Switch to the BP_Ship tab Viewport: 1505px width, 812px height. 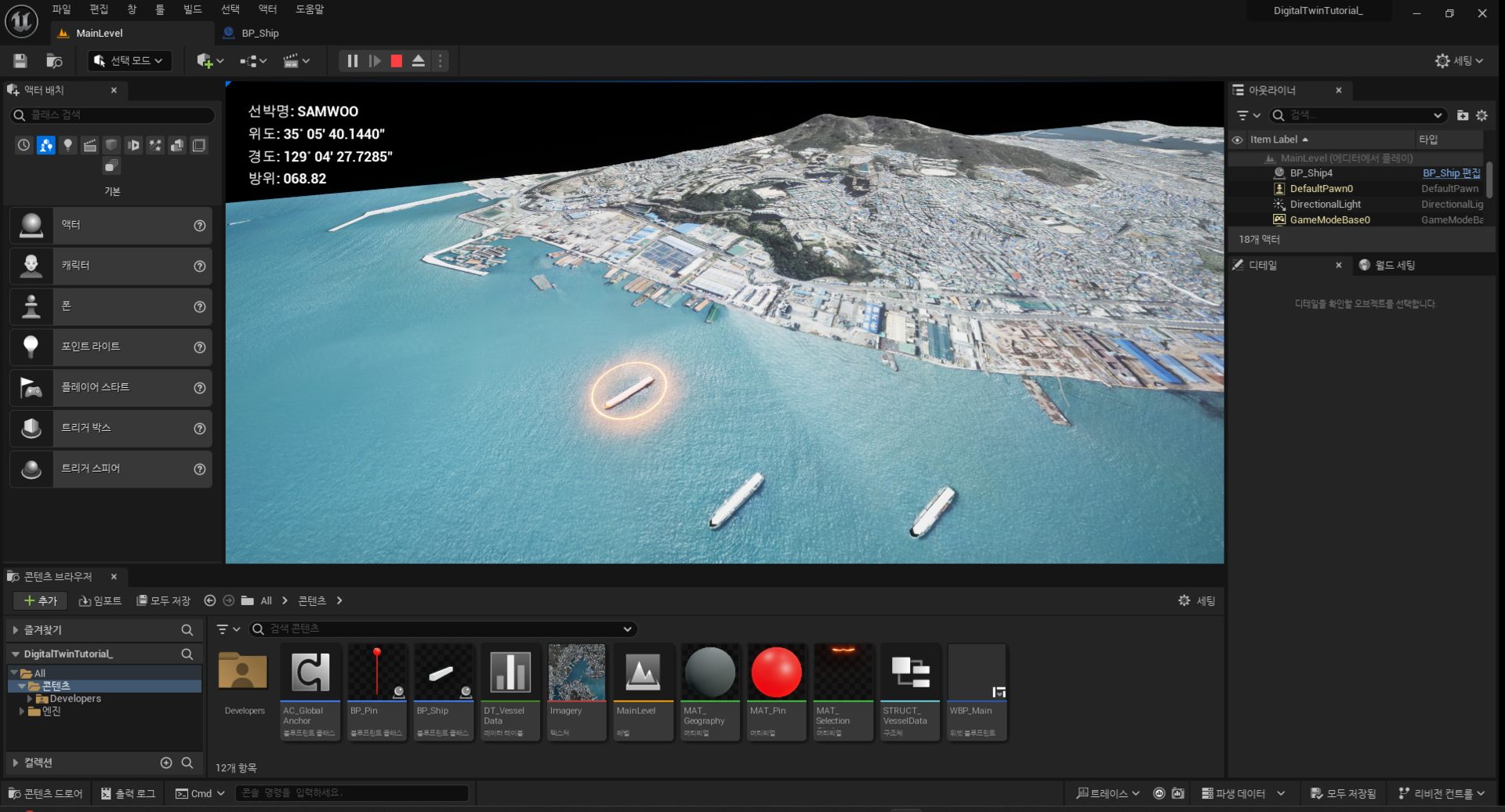(x=259, y=34)
